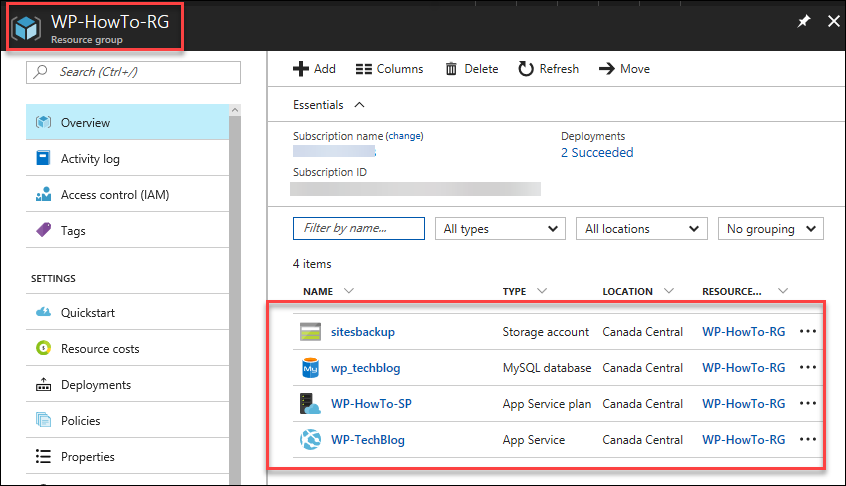Click the Columns grid icon
Viewport: 846px width, 486px height.
pos(364,69)
